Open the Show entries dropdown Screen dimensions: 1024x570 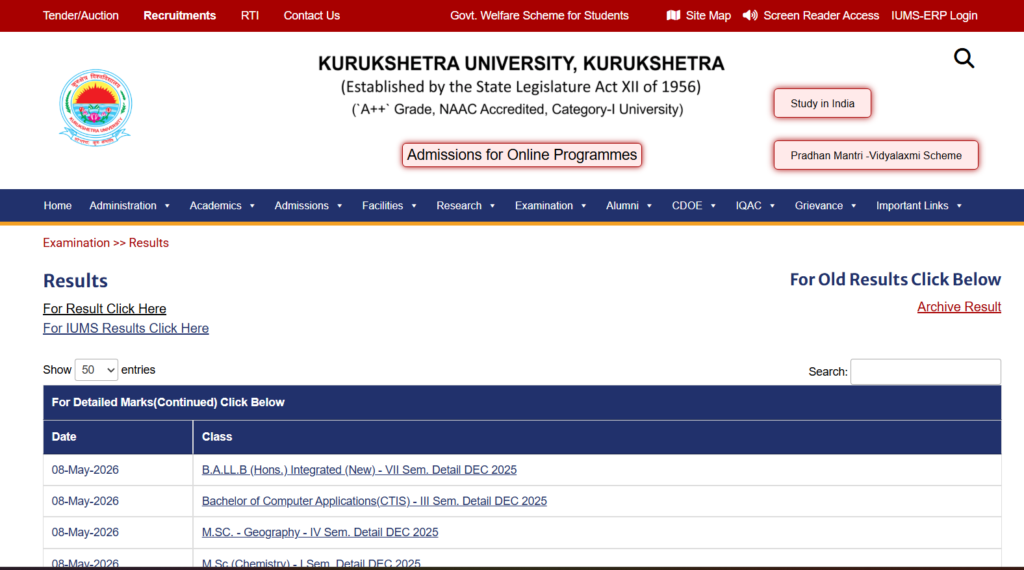pos(97,370)
